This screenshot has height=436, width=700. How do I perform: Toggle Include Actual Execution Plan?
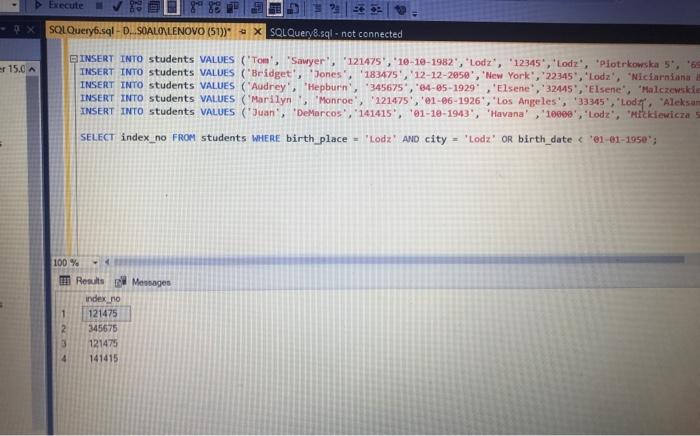tap(196, 7)
